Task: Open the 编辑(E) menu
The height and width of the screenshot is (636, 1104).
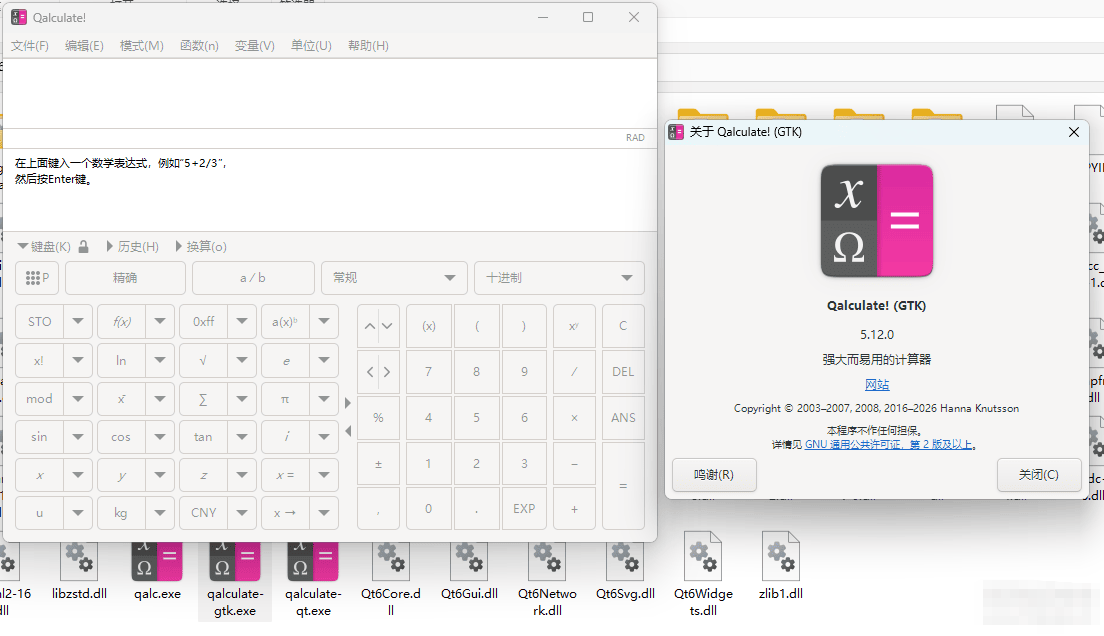Action: pyautogui.click(x=84, y=46)
